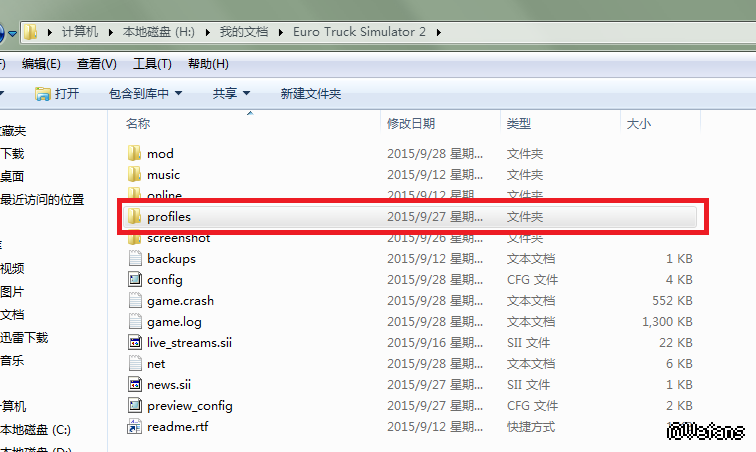Screen dimensions: 756x452
Task: Open 视频 library in navigation pane
Action: click(12, 268)
